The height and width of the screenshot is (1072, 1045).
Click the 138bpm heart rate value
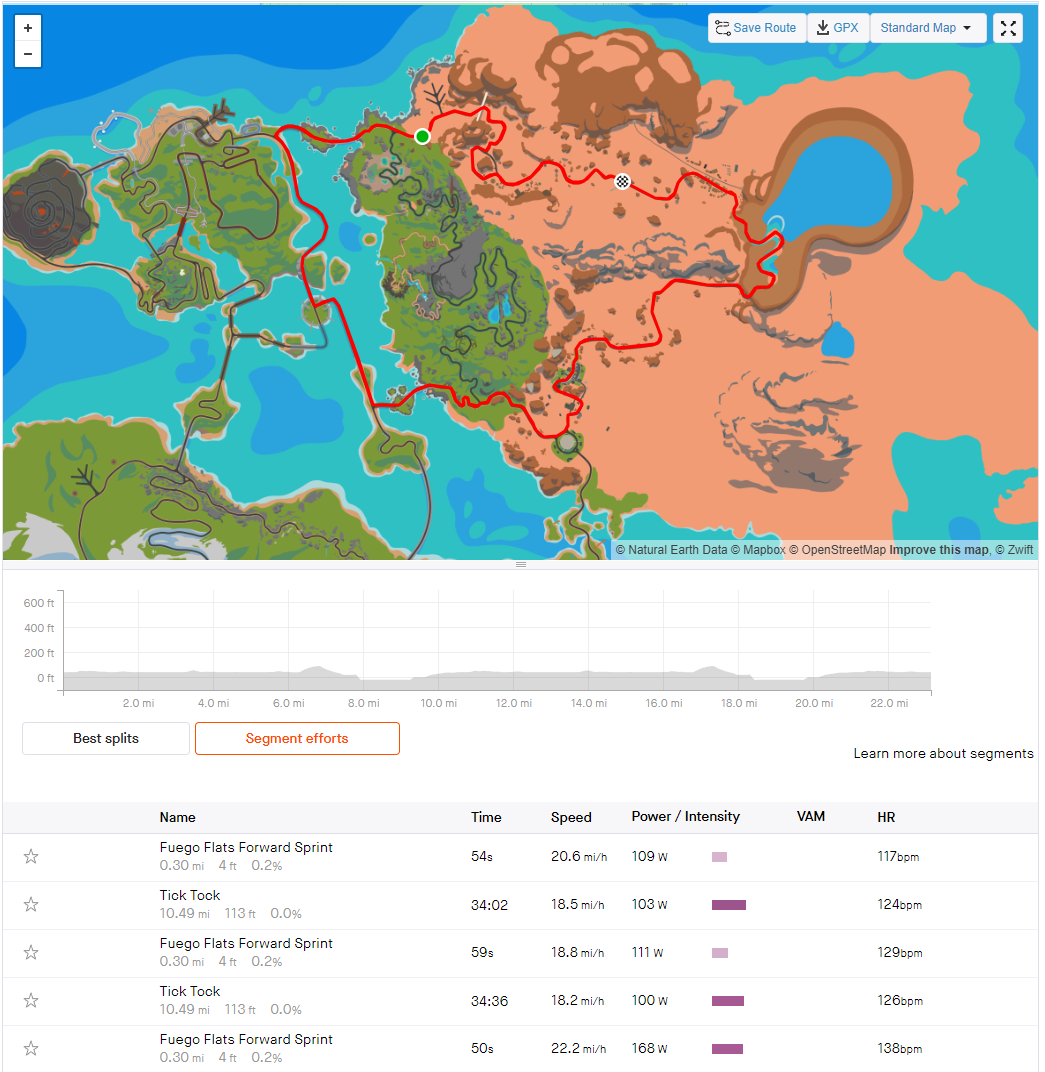tap(899, 1048)
